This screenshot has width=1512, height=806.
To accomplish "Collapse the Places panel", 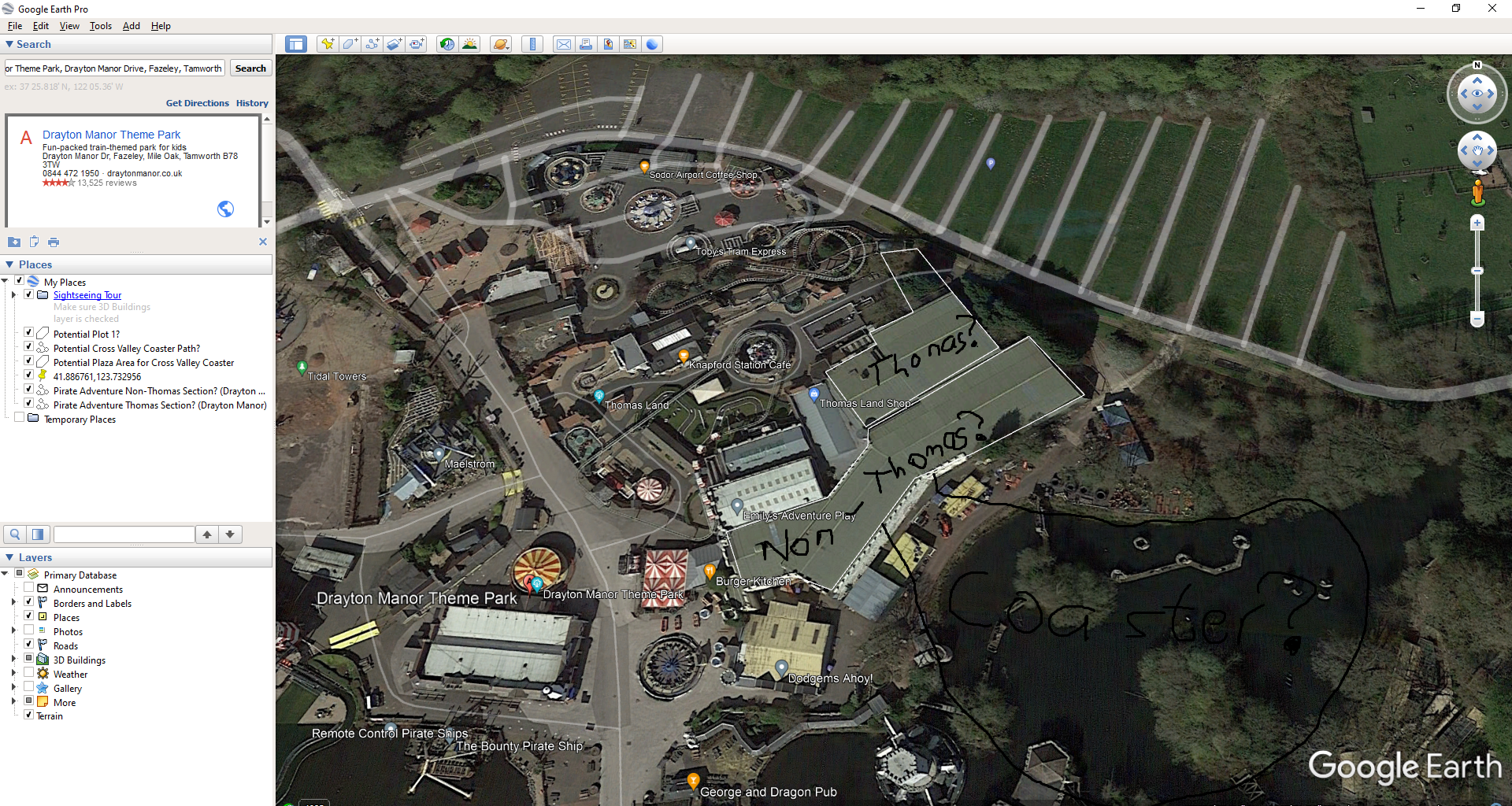I will point(9,264).
